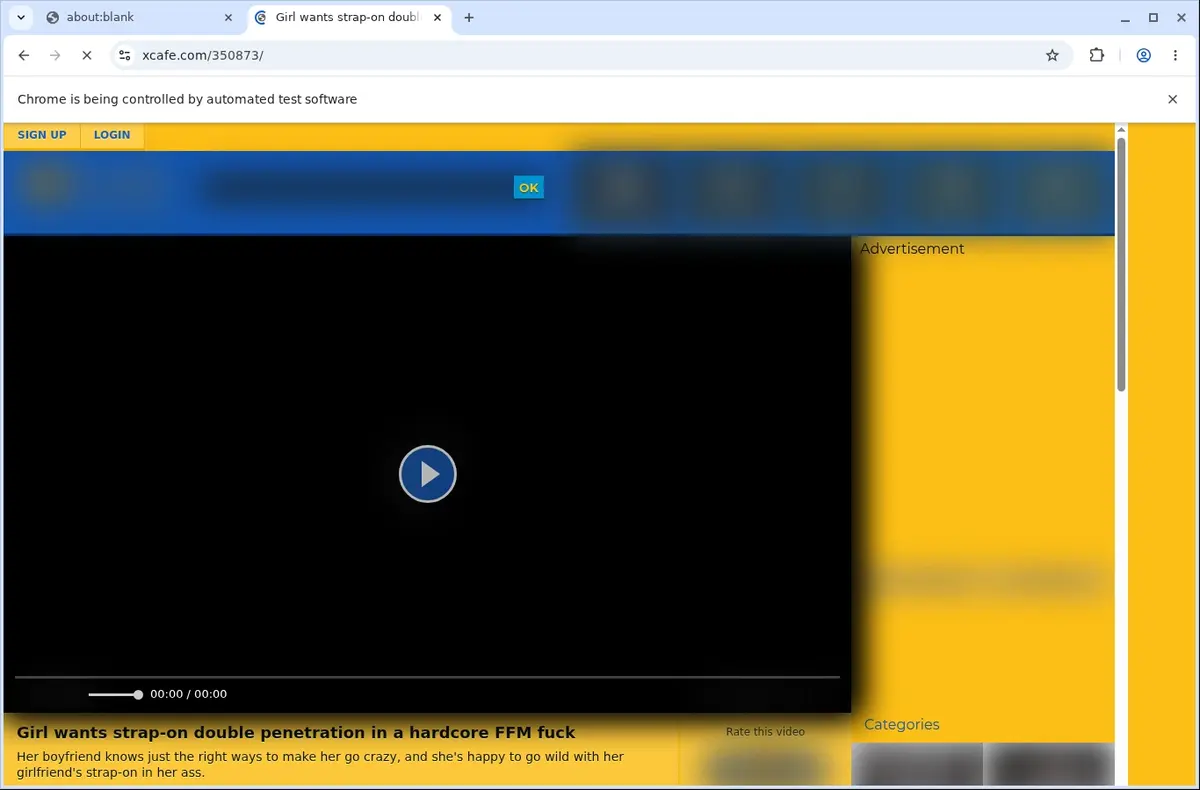The height and width of the screenshot is (790, 1200).
Task: Click the Categories heading
Action: (902, 725)
